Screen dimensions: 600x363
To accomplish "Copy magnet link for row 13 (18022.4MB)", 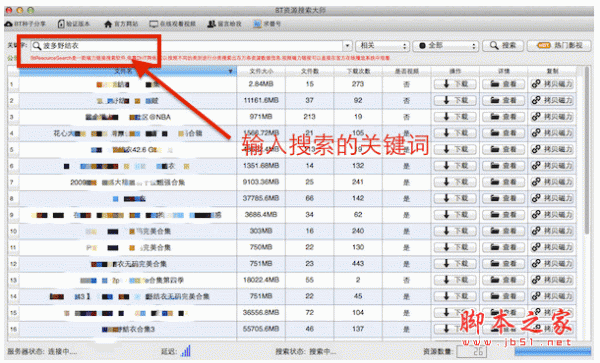I will coord(552,280).
